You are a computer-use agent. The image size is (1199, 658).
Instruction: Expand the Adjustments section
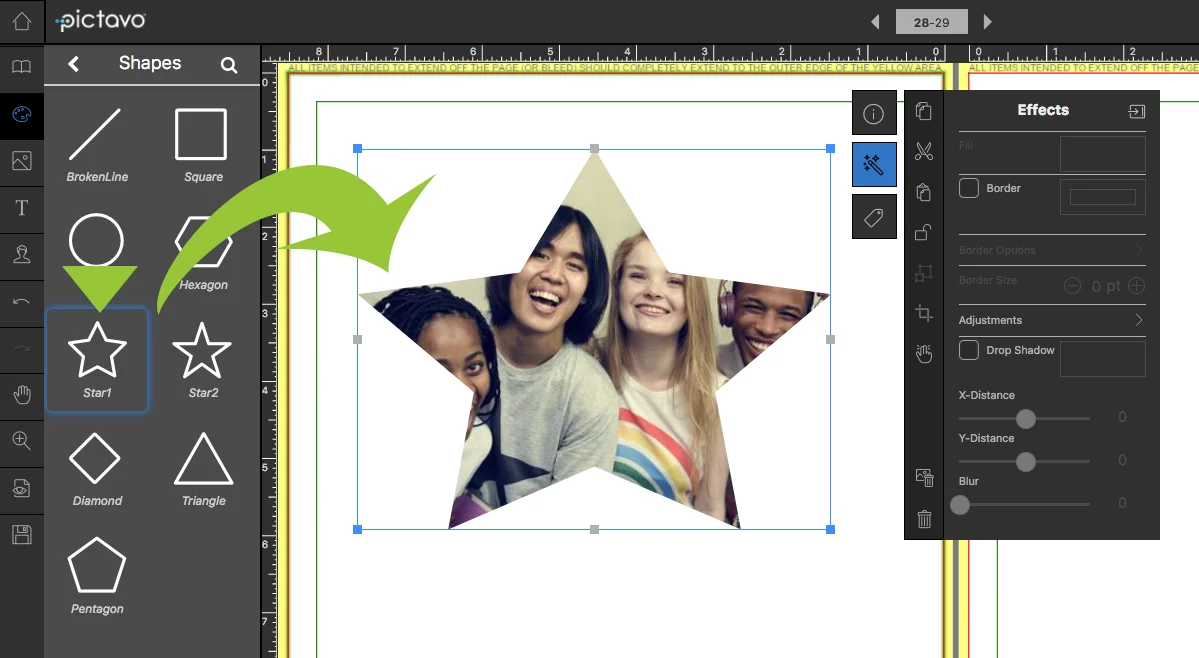click(1051, 320)
